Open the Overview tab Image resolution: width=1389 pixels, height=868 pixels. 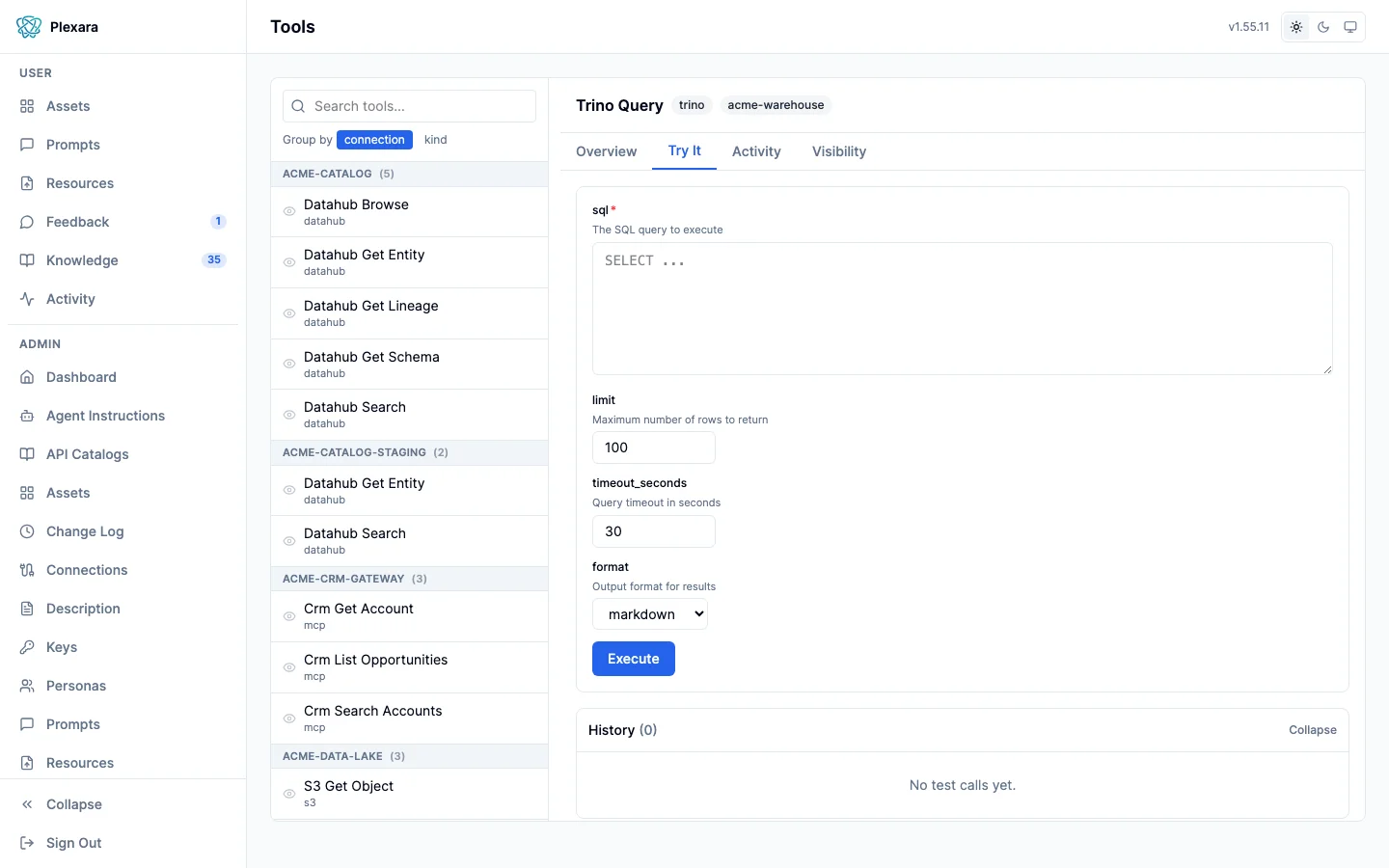point(606,151)
